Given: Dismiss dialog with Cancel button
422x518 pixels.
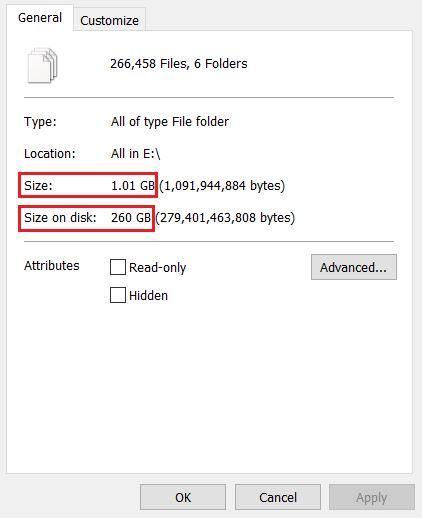Looking at the screenshot, I should [278, 497].
